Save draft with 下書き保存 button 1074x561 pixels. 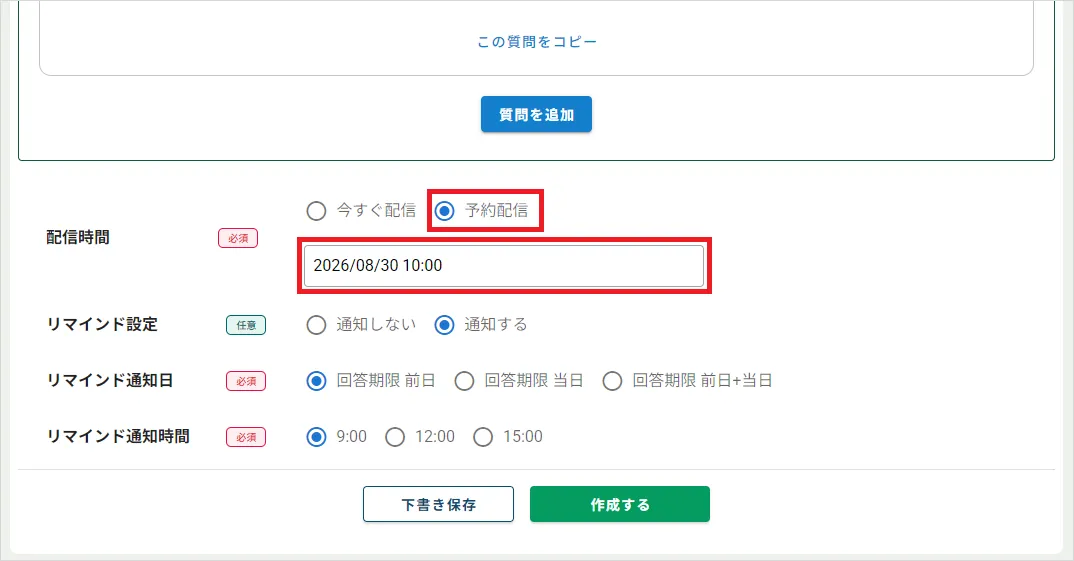[x=438, y=504]
